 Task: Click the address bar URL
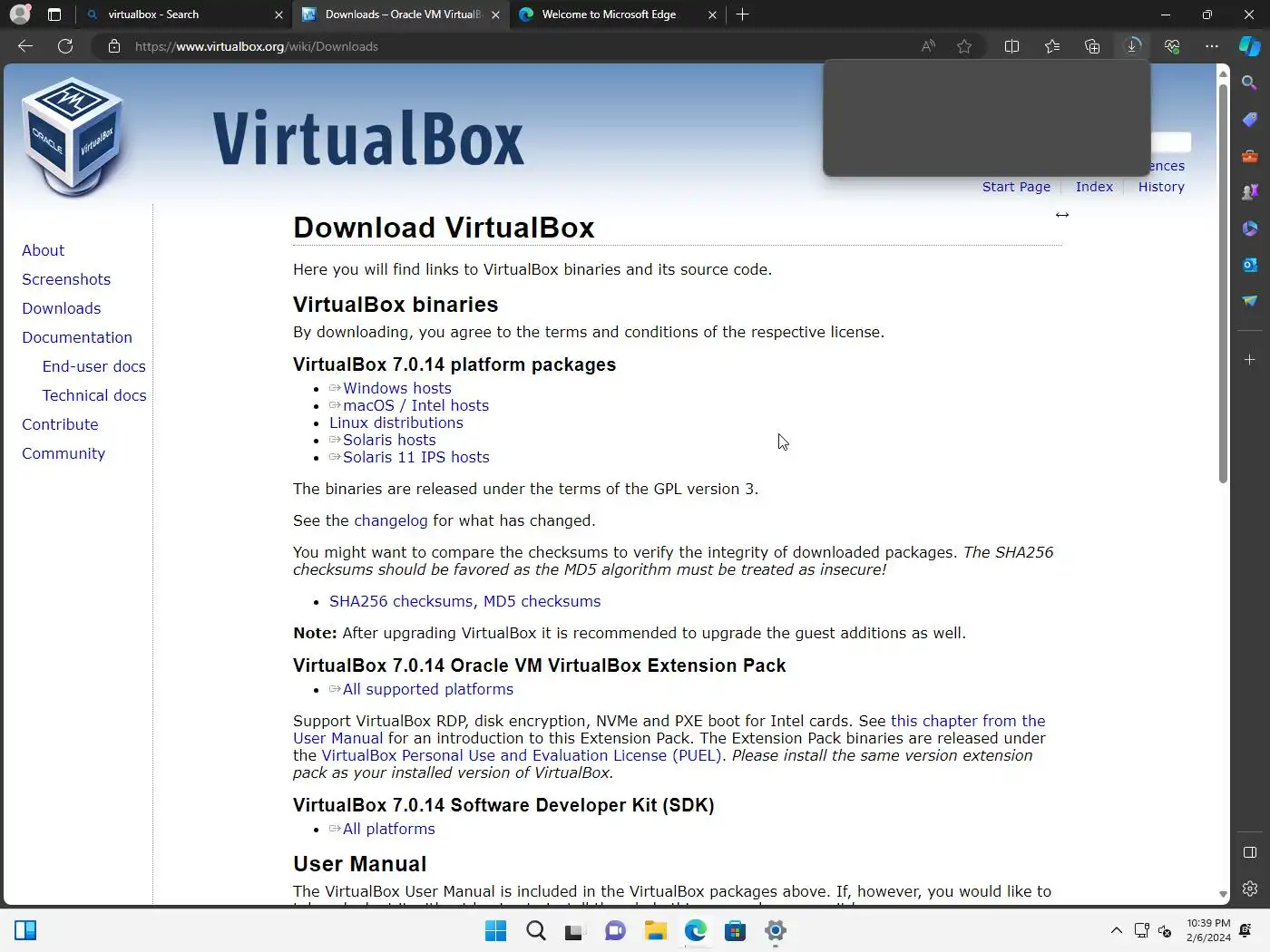(x=257, y=46)
